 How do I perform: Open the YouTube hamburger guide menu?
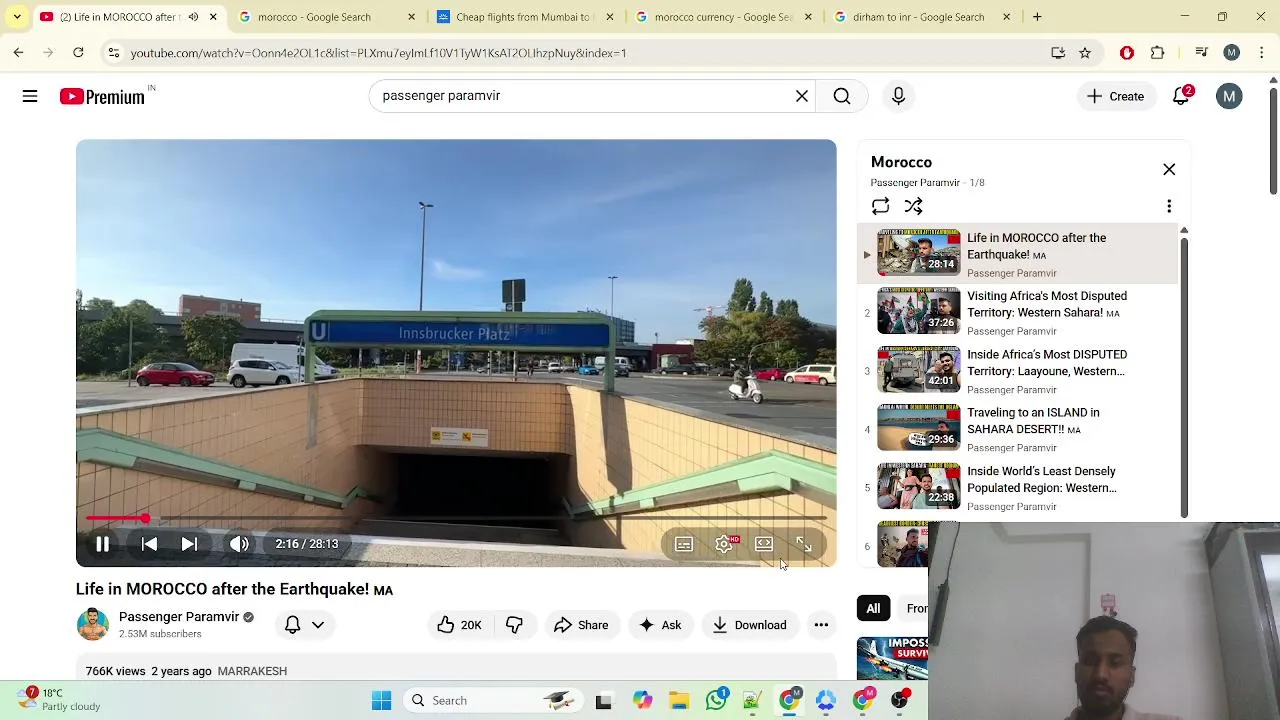[x=30, y=96]
